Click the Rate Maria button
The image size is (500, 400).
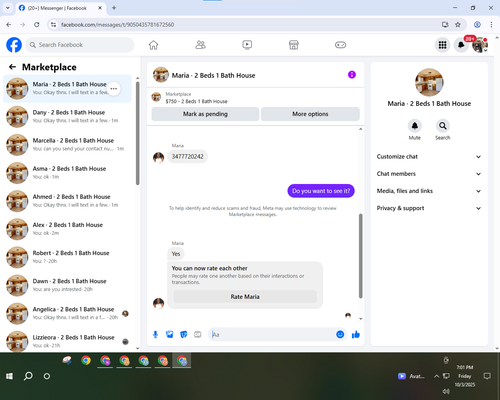tap(245, 297)
